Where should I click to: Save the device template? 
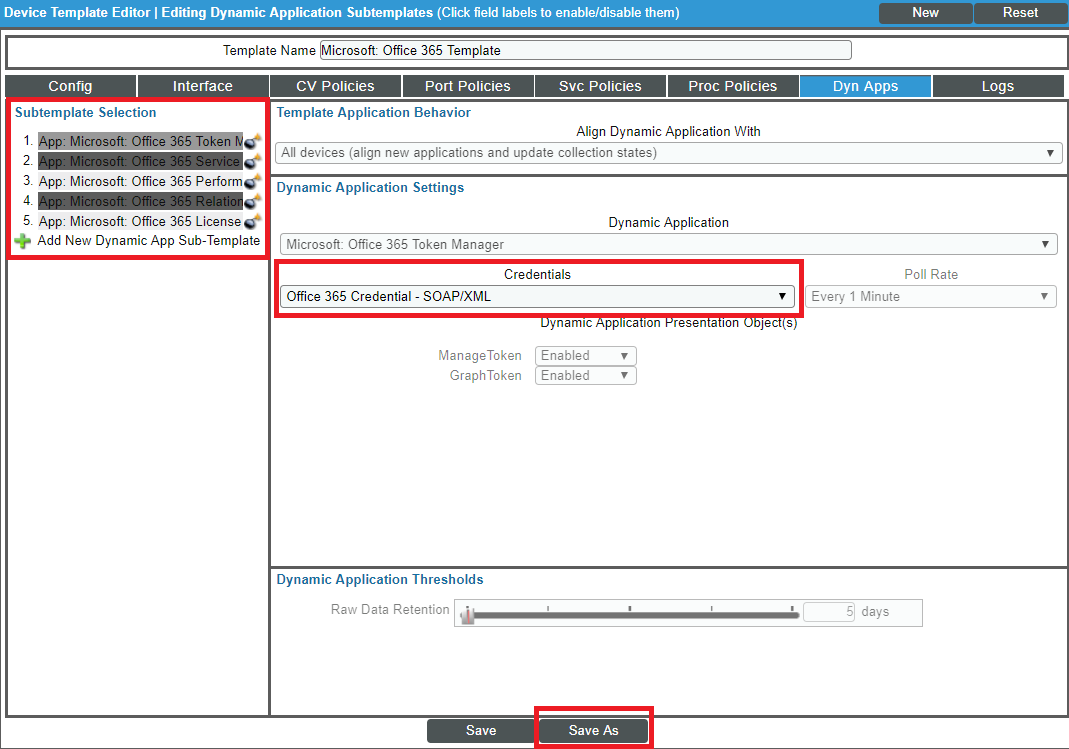[481, 731]
